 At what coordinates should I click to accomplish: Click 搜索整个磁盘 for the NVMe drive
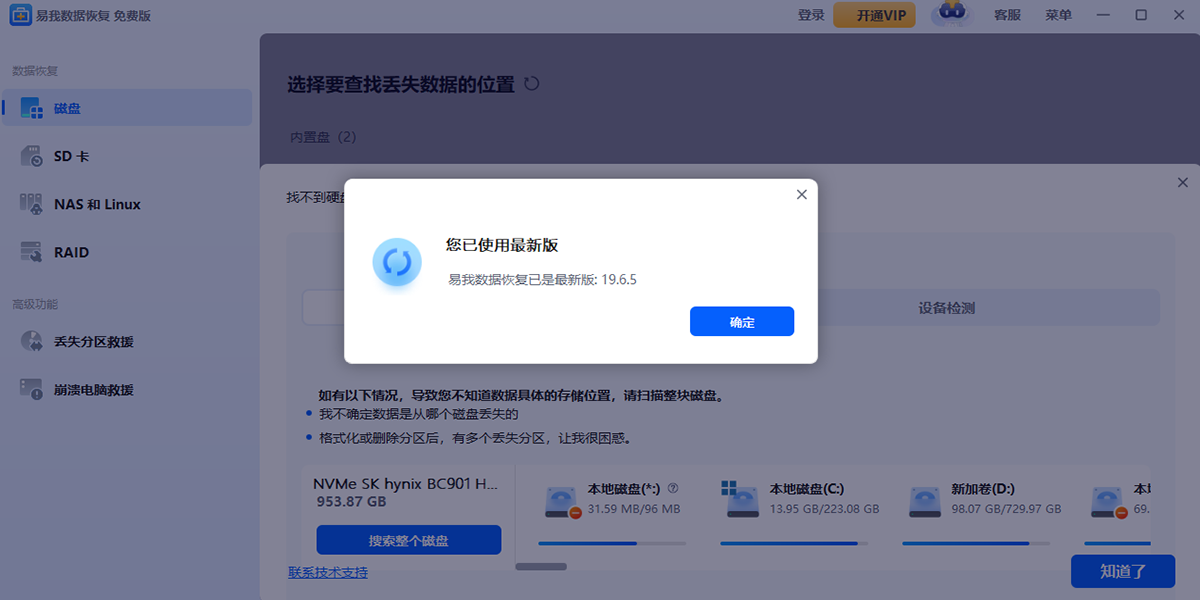point(408,539)
